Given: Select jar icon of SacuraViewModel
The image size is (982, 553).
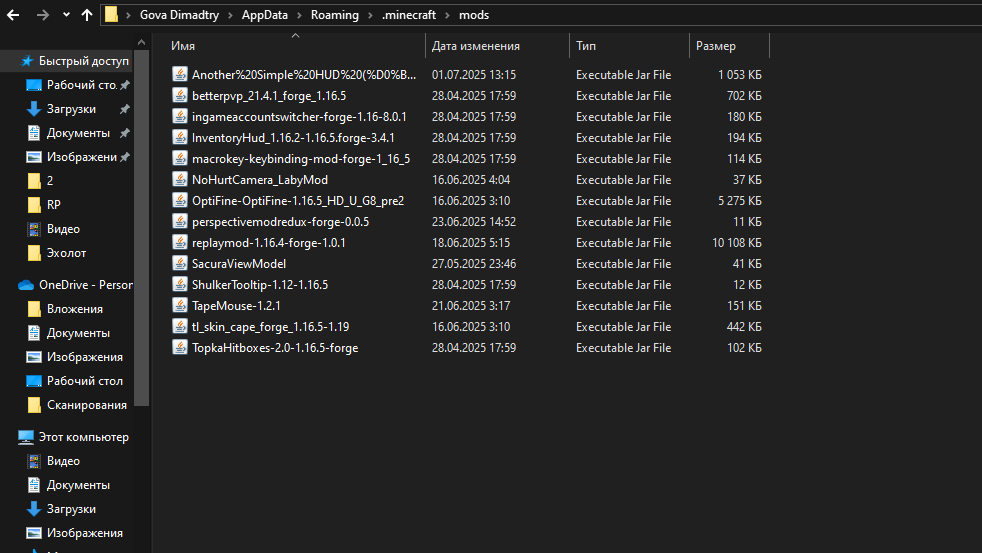Looking at the screenshot, I should click(180, 263).
